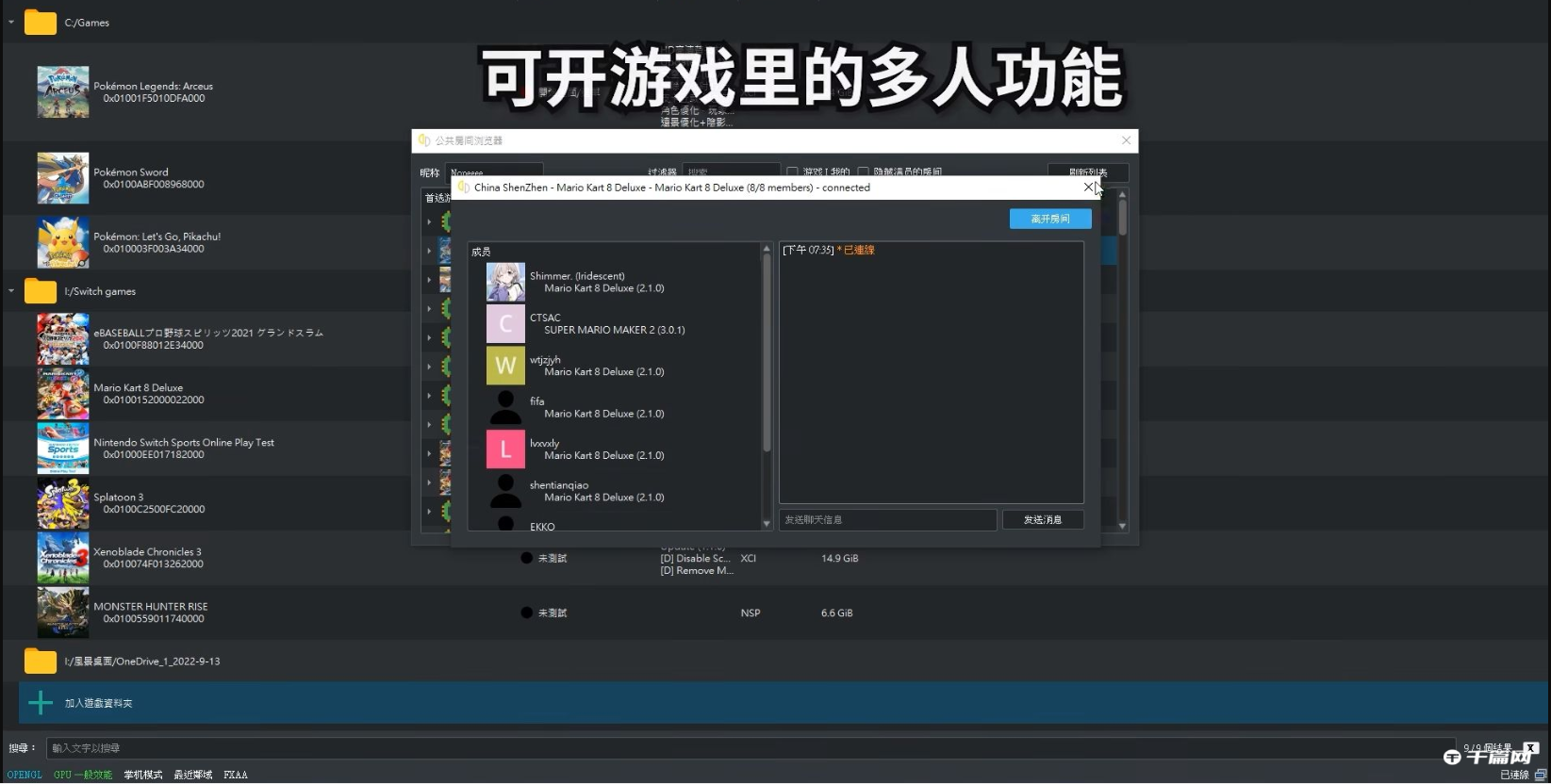This screenshot has height=784, width=1551.
Task: Toggle GPU 一般效能 accuracy in status bar
Action: pyautogui.click(x=83, y=775)
